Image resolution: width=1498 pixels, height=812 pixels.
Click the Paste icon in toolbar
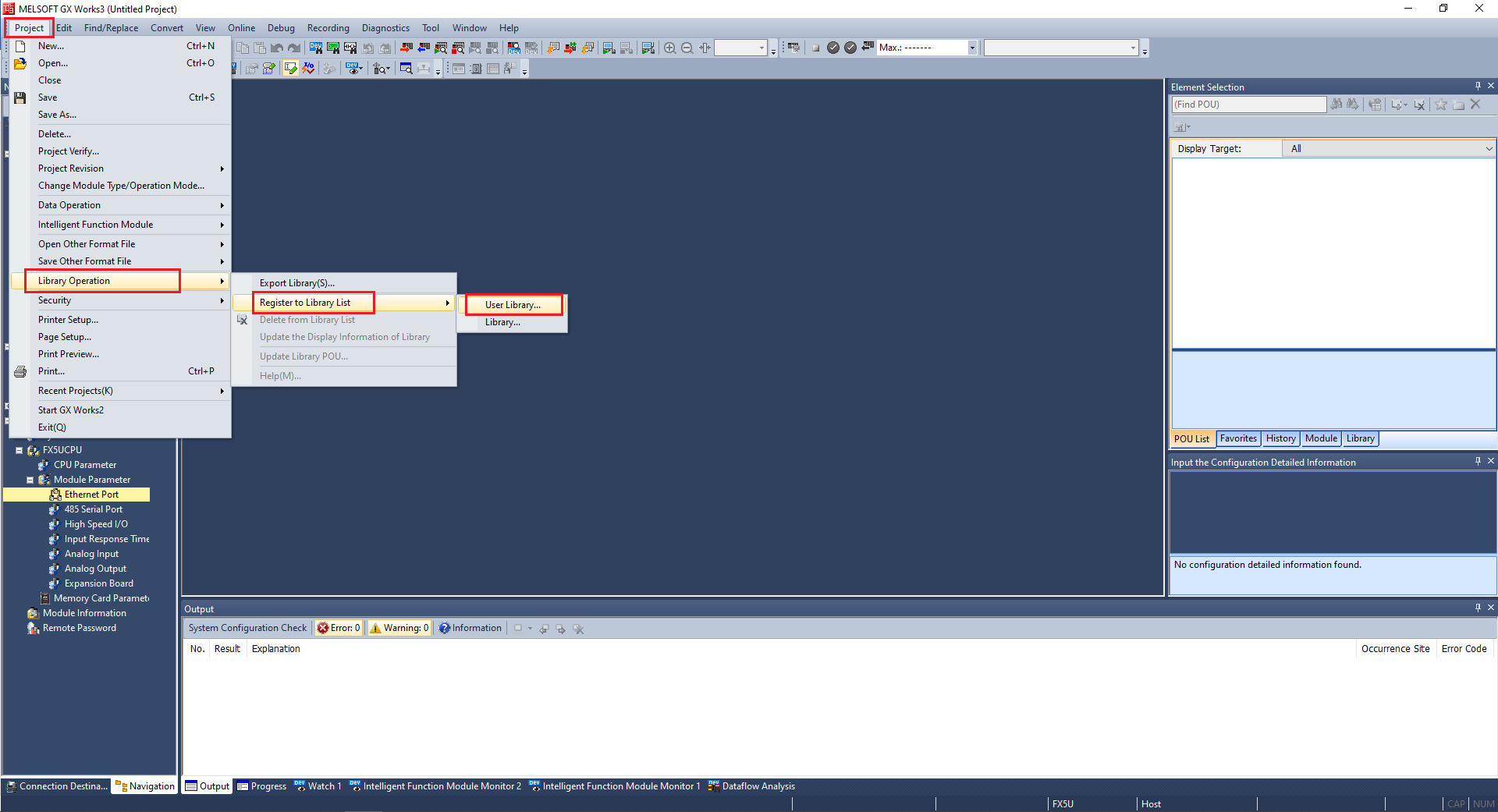(x=260, y=48)
